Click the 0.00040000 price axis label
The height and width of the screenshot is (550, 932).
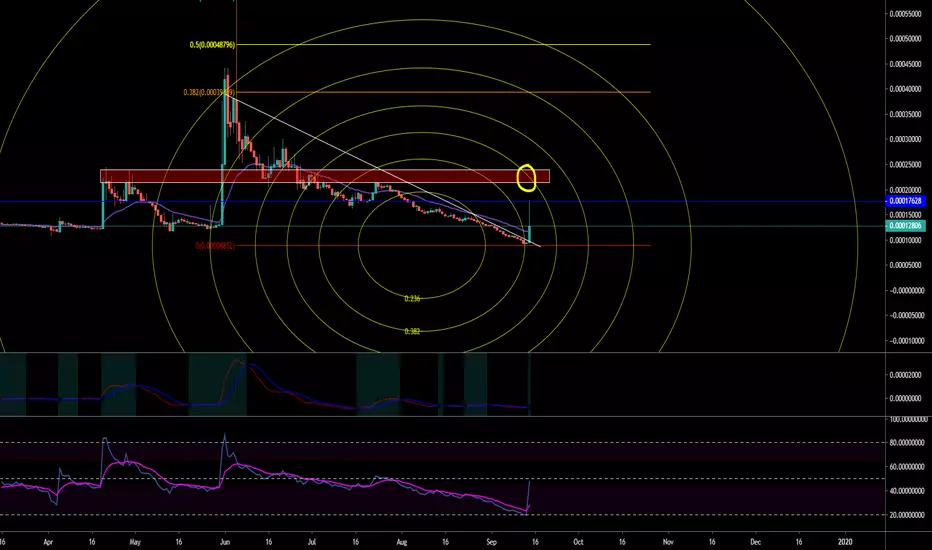[906, 89]
